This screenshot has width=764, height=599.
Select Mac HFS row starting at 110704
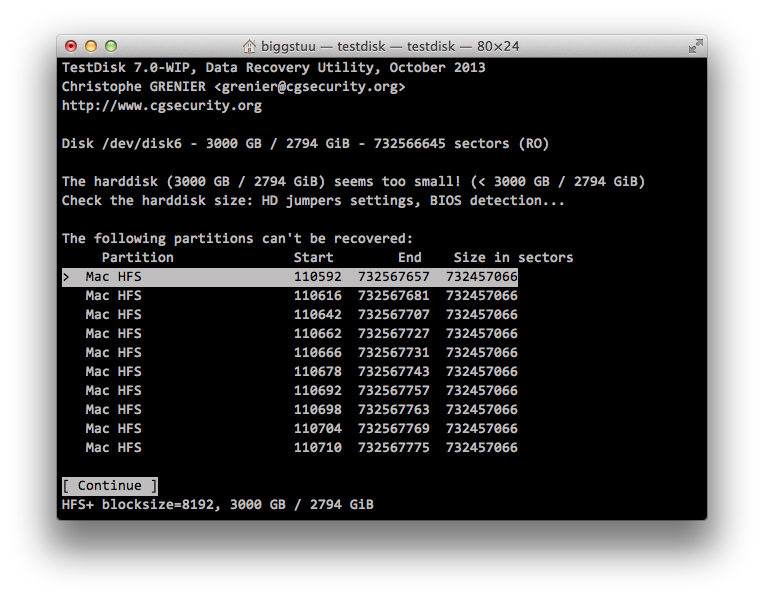click(289, 429)
